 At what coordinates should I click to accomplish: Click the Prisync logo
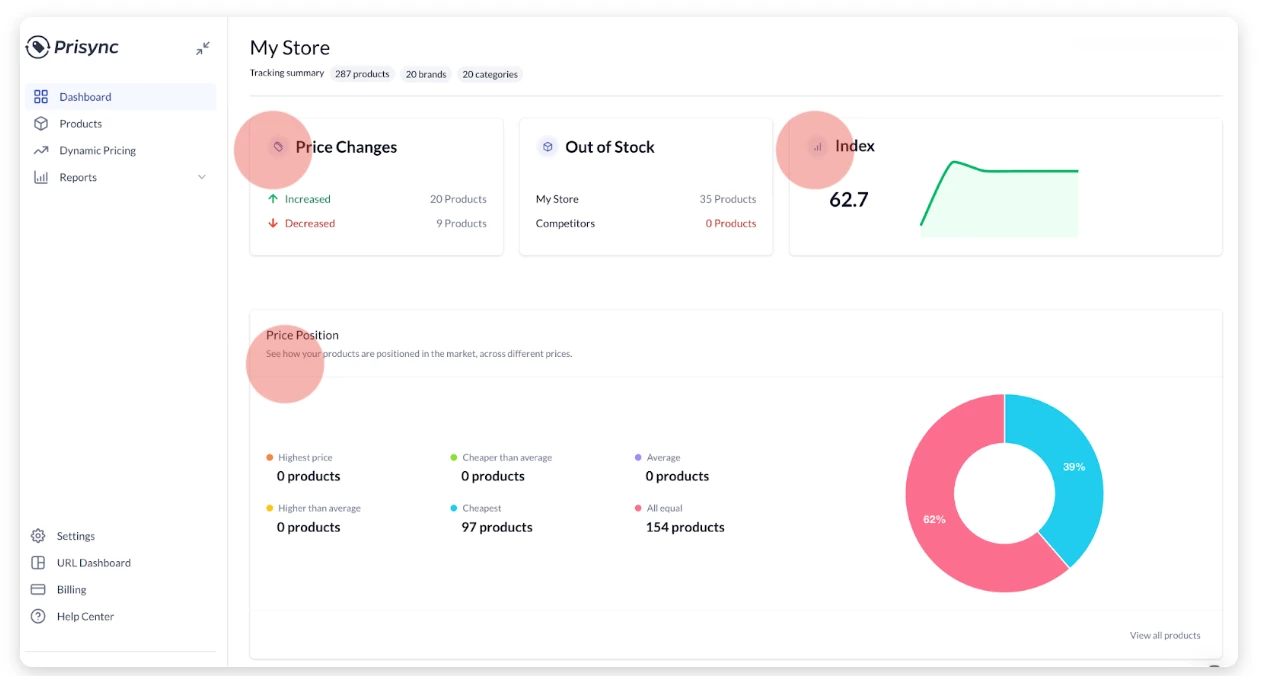[72, 47]
